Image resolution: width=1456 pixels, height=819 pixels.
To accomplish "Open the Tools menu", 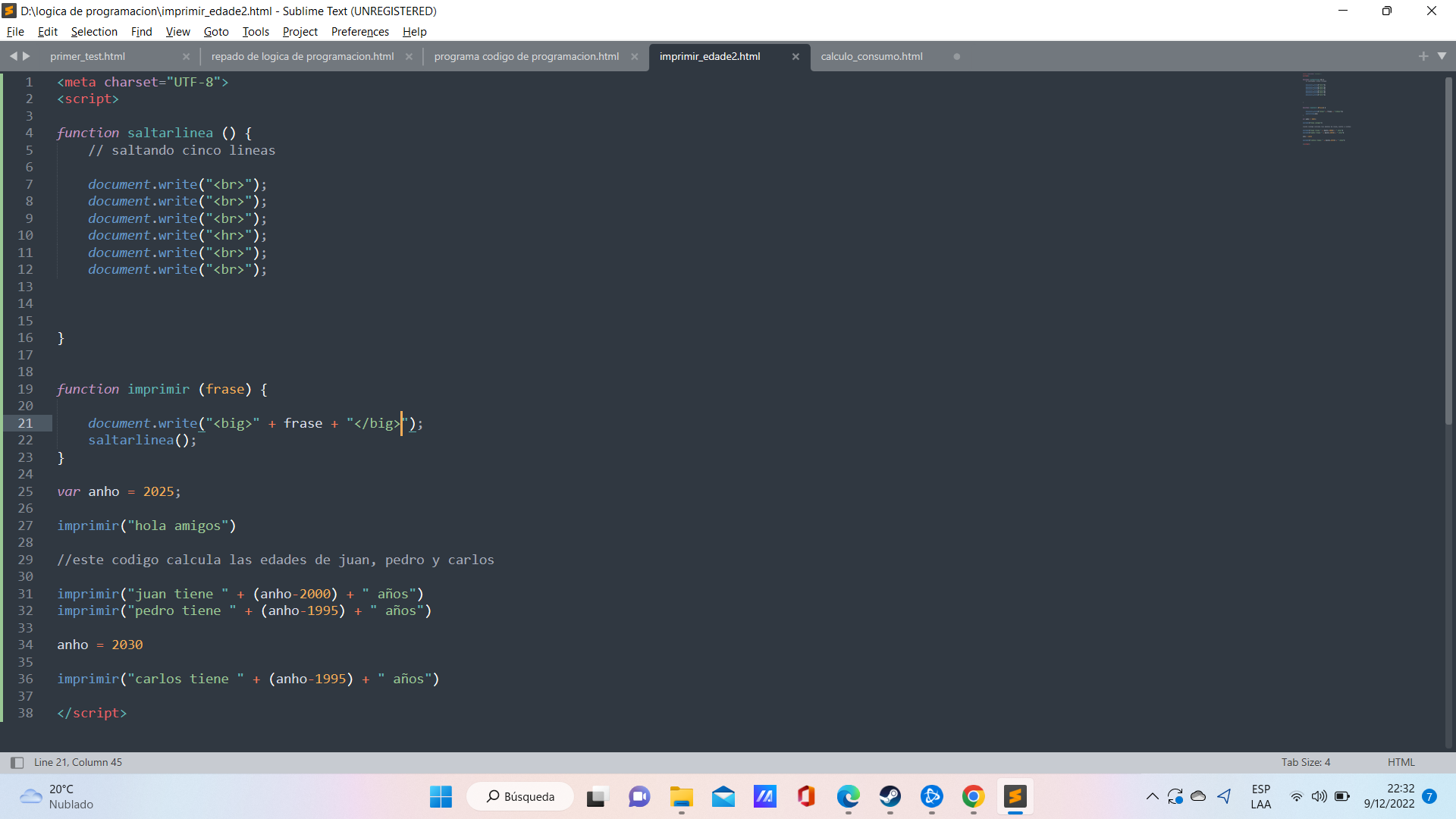I will click(256, 31).
